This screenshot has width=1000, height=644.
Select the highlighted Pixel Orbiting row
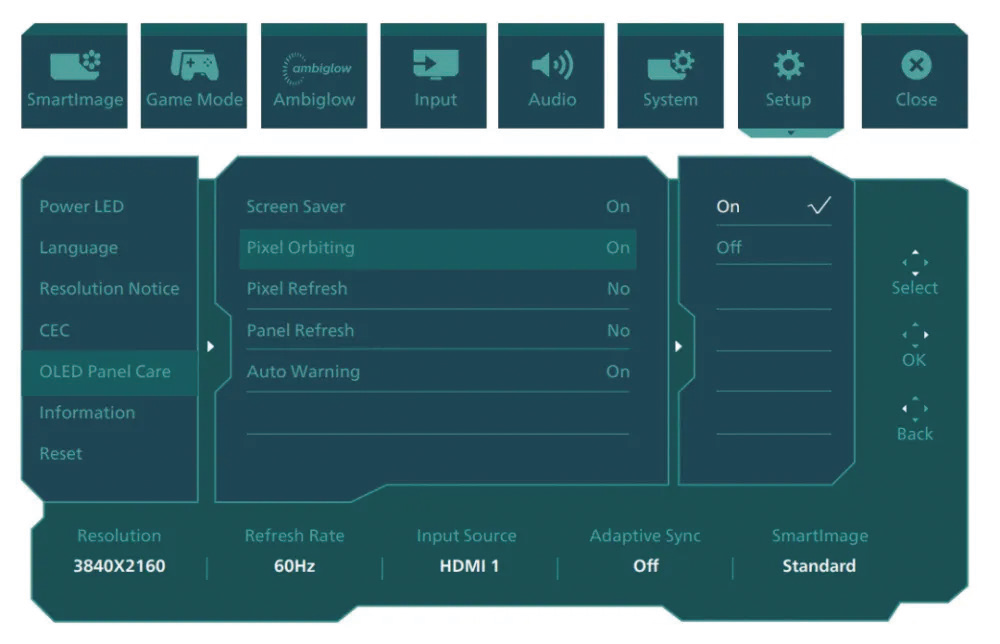click(438, 248)
